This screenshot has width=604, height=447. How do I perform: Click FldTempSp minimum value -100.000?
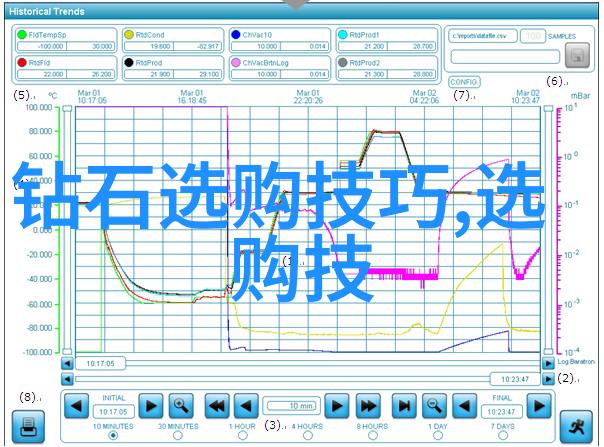42,46
